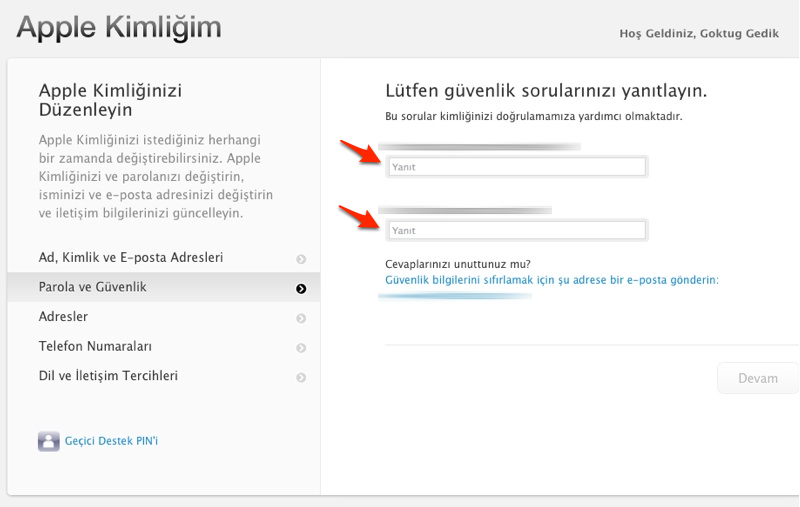The height and width of the screenshot is (507, 800).
Task: Open the Telefon Numaraları section
Action: [95, 346]
